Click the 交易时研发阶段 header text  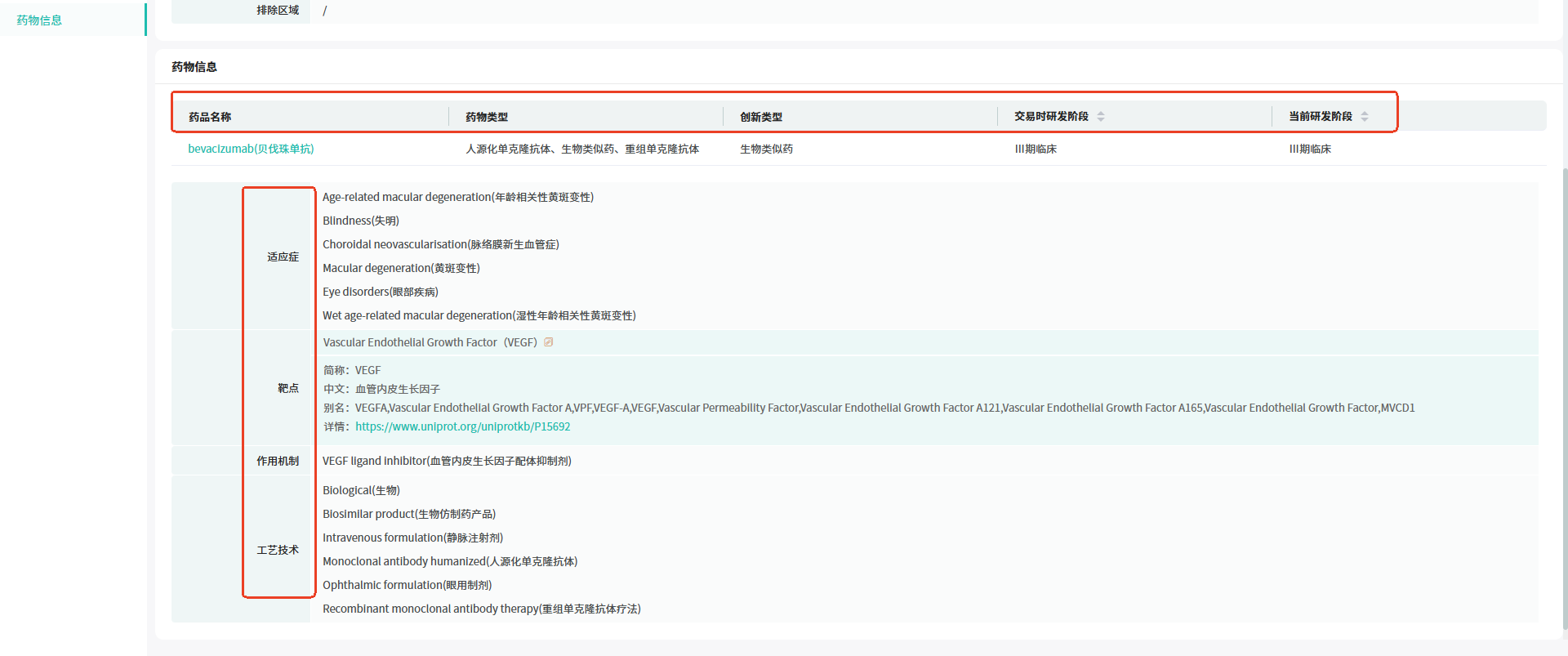(x=1051, y=117)
